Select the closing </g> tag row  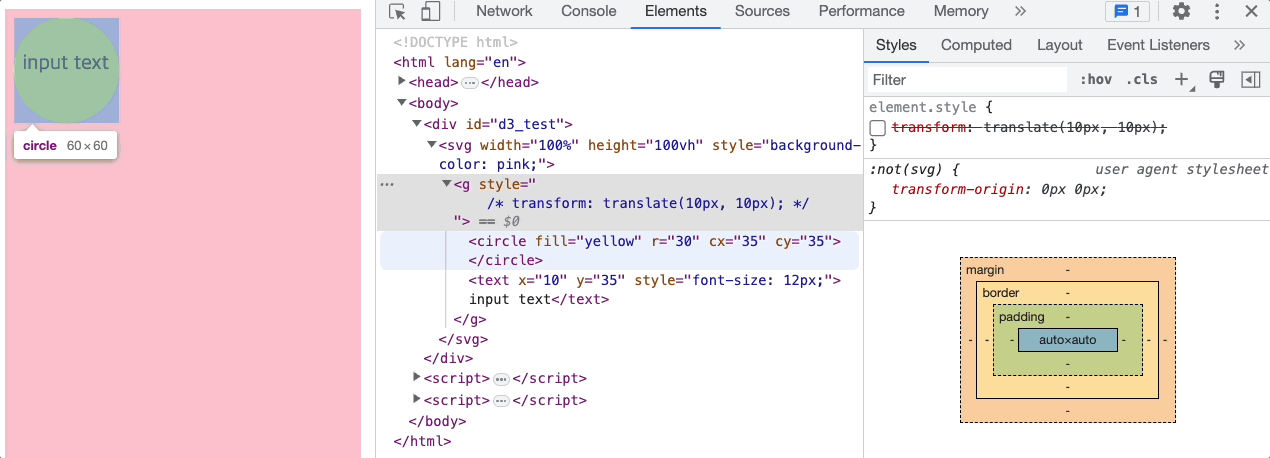[470, 320]
